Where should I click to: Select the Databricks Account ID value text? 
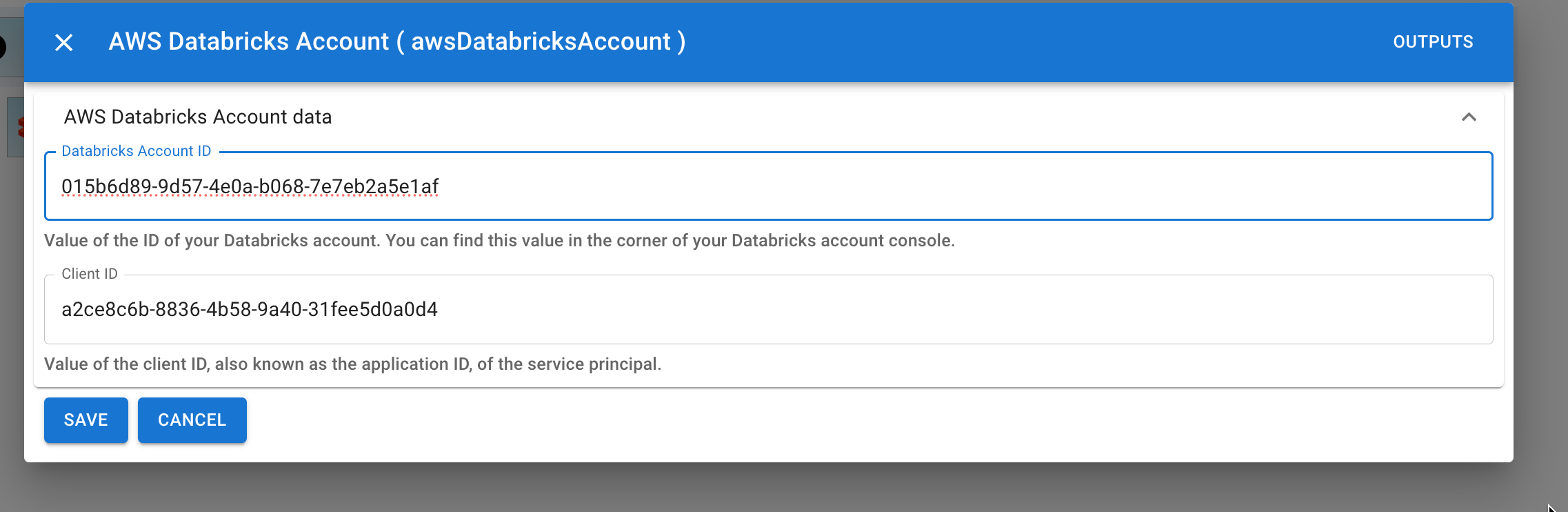[x=251, y=186]
